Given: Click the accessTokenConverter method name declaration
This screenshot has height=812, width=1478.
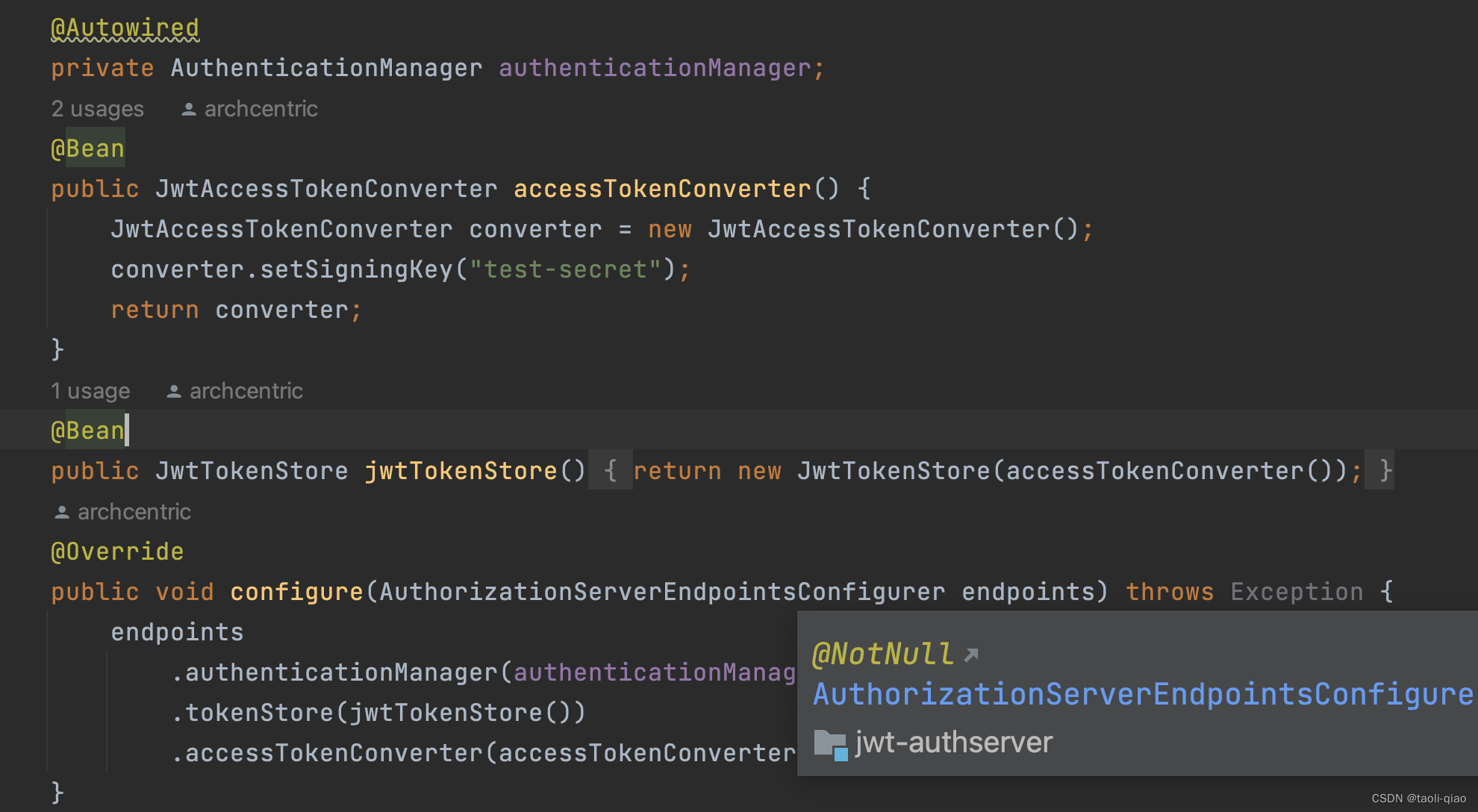Looking at the screenshot, I should coord(661,189).
